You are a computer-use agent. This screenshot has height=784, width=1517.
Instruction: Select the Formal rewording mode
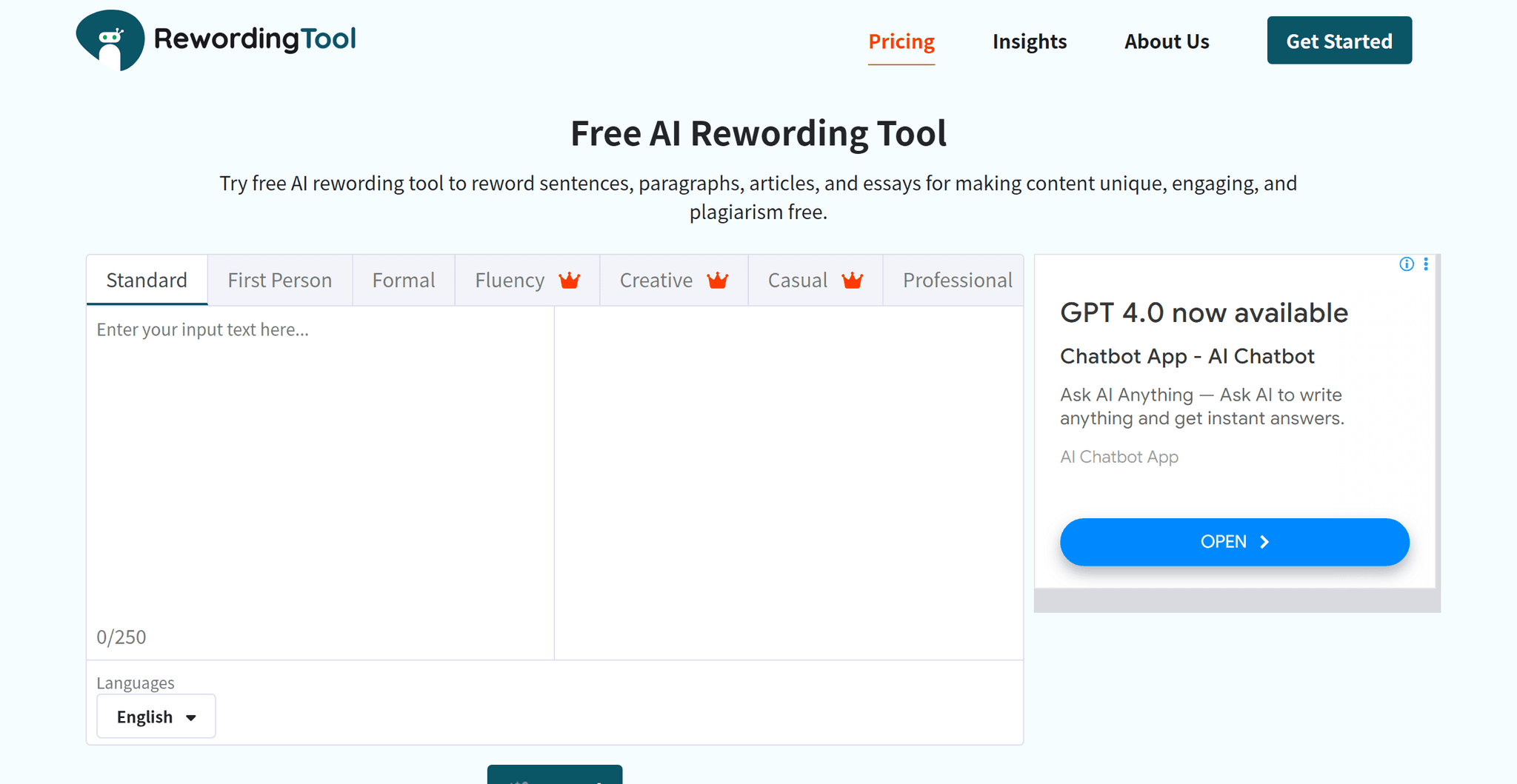click(x=403, y=280)
